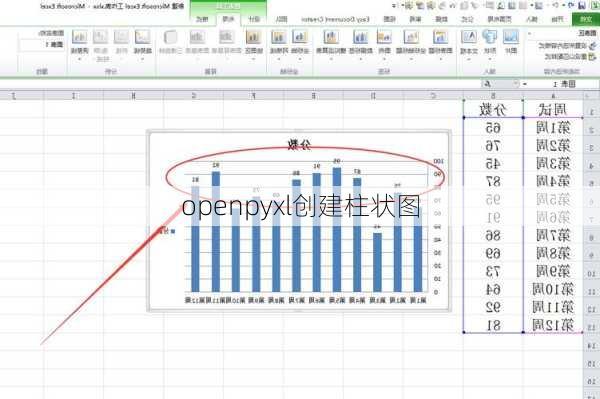600x399 pixels.
Task: Open the 图表区 chart element selector
Action: pyautogui.click(x=562, y=34)
